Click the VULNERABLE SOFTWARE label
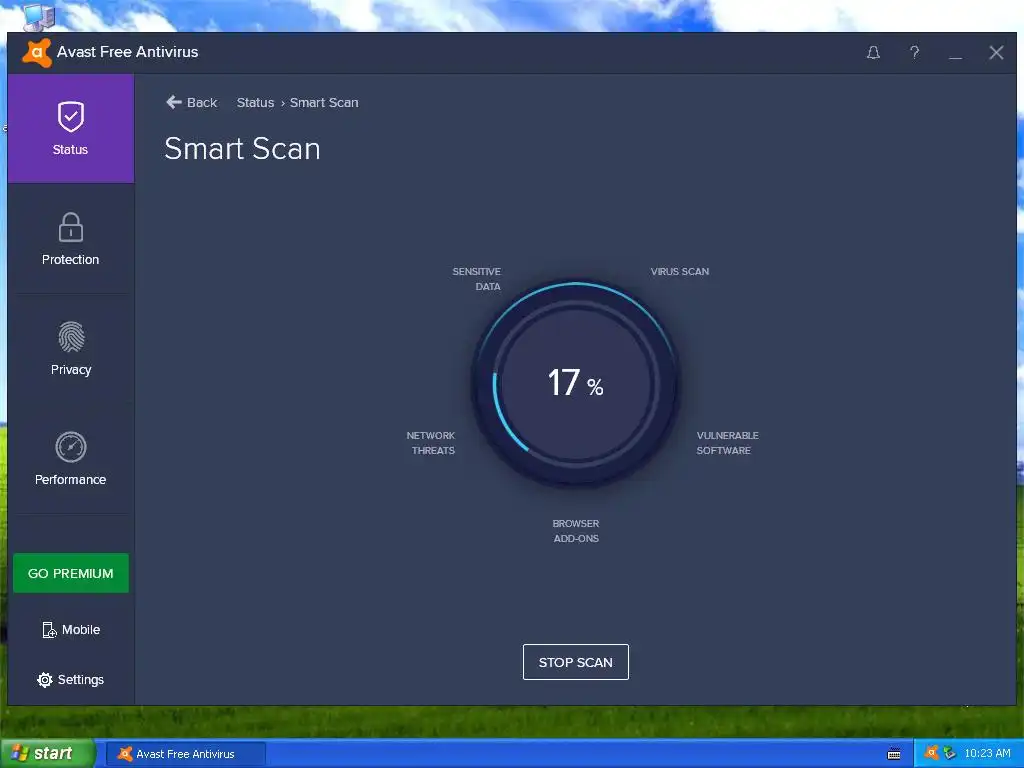 [727, 443]
